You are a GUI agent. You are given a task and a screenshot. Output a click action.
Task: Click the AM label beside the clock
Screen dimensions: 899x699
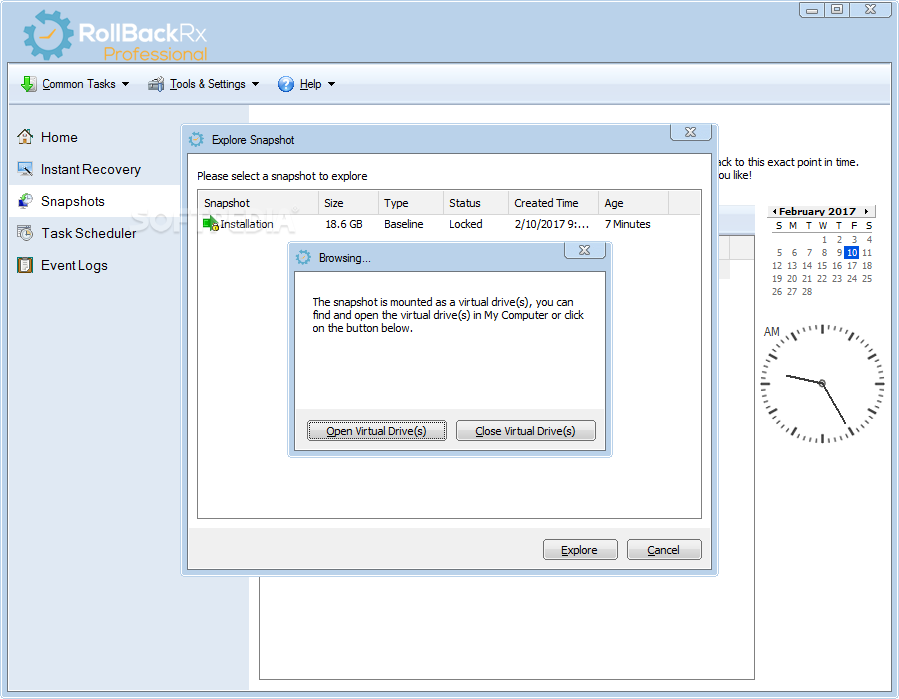point(772,331)
